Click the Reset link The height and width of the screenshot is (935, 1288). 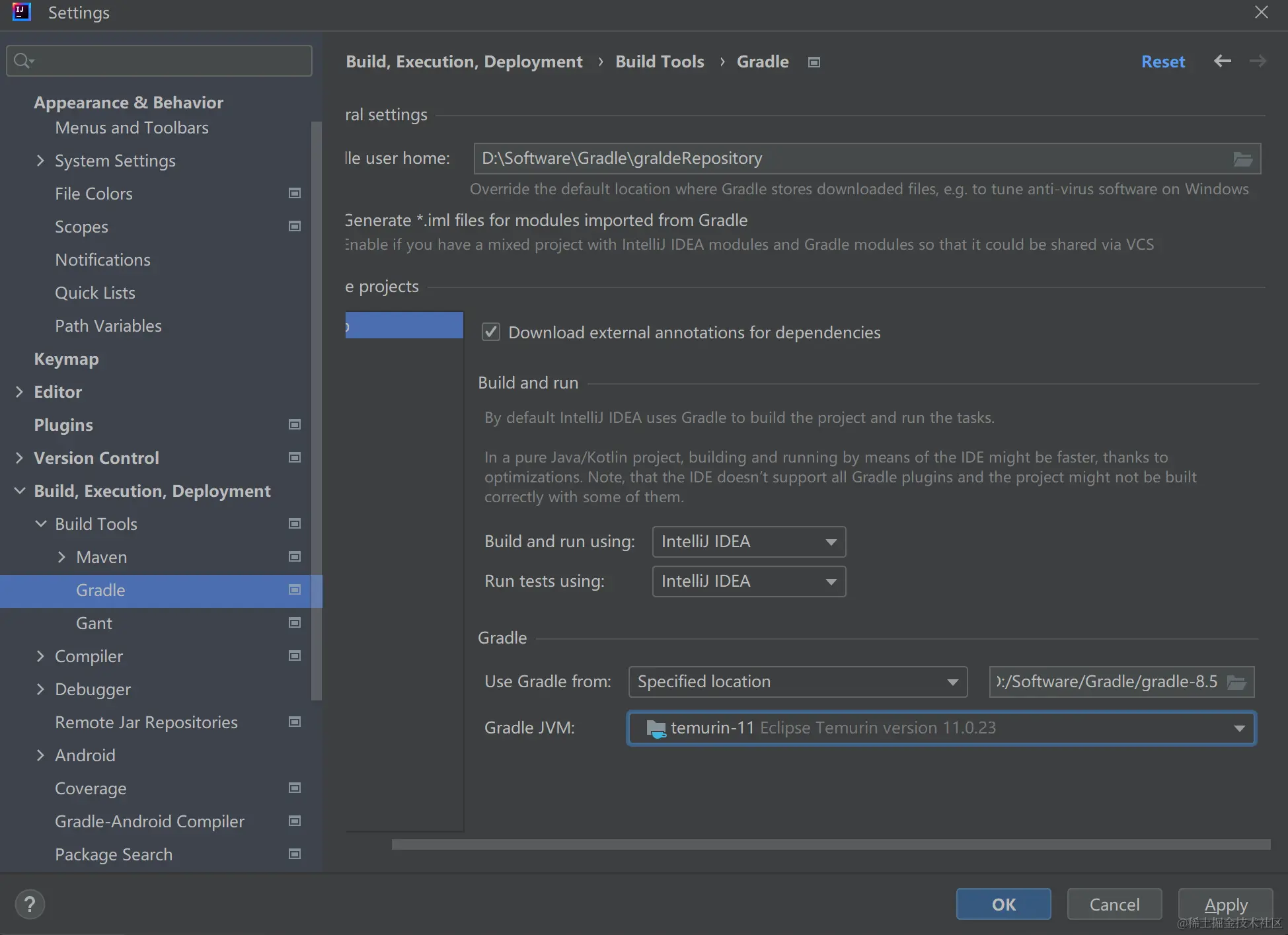coord(1163,61)
